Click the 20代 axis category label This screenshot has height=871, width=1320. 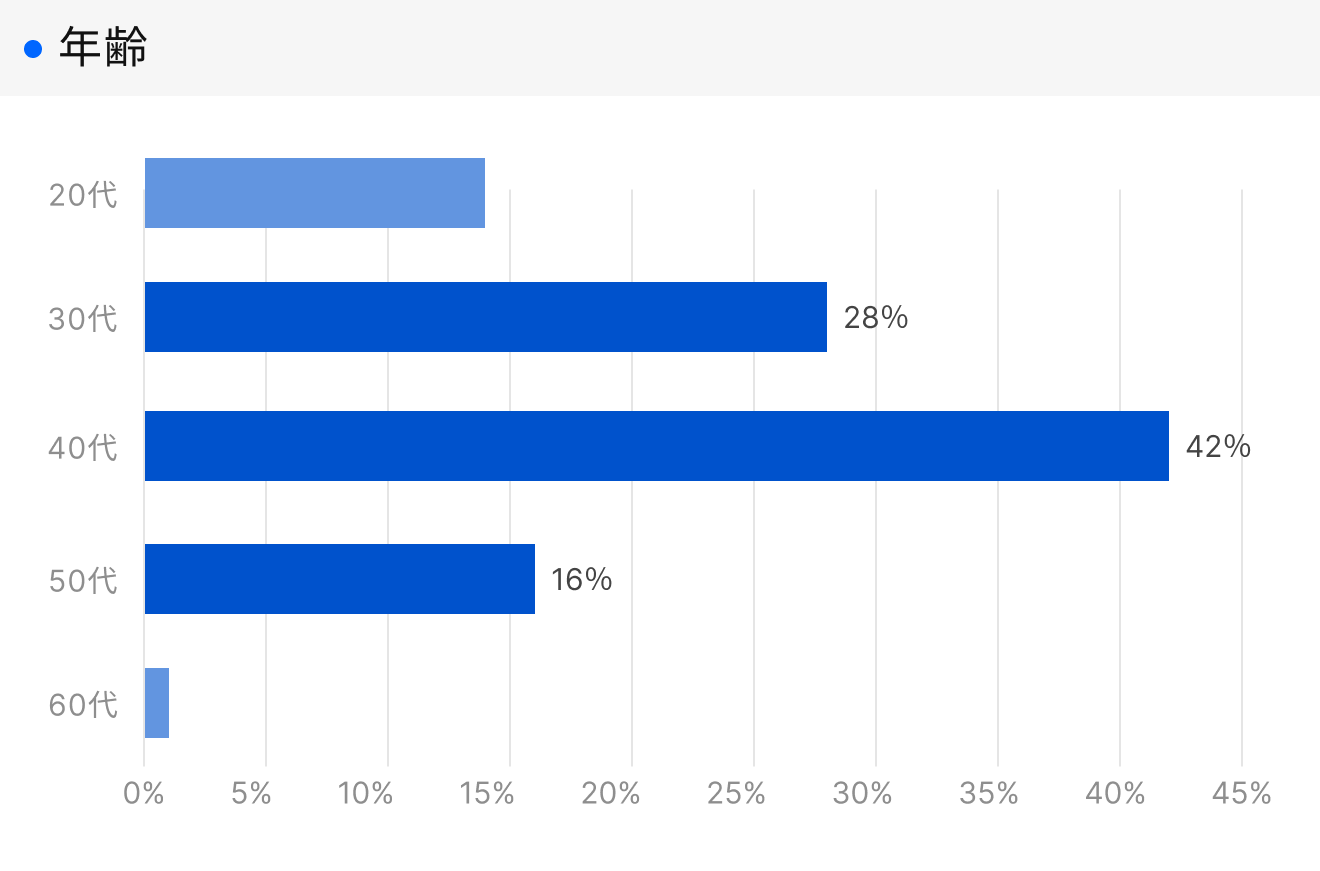[83, 194]
